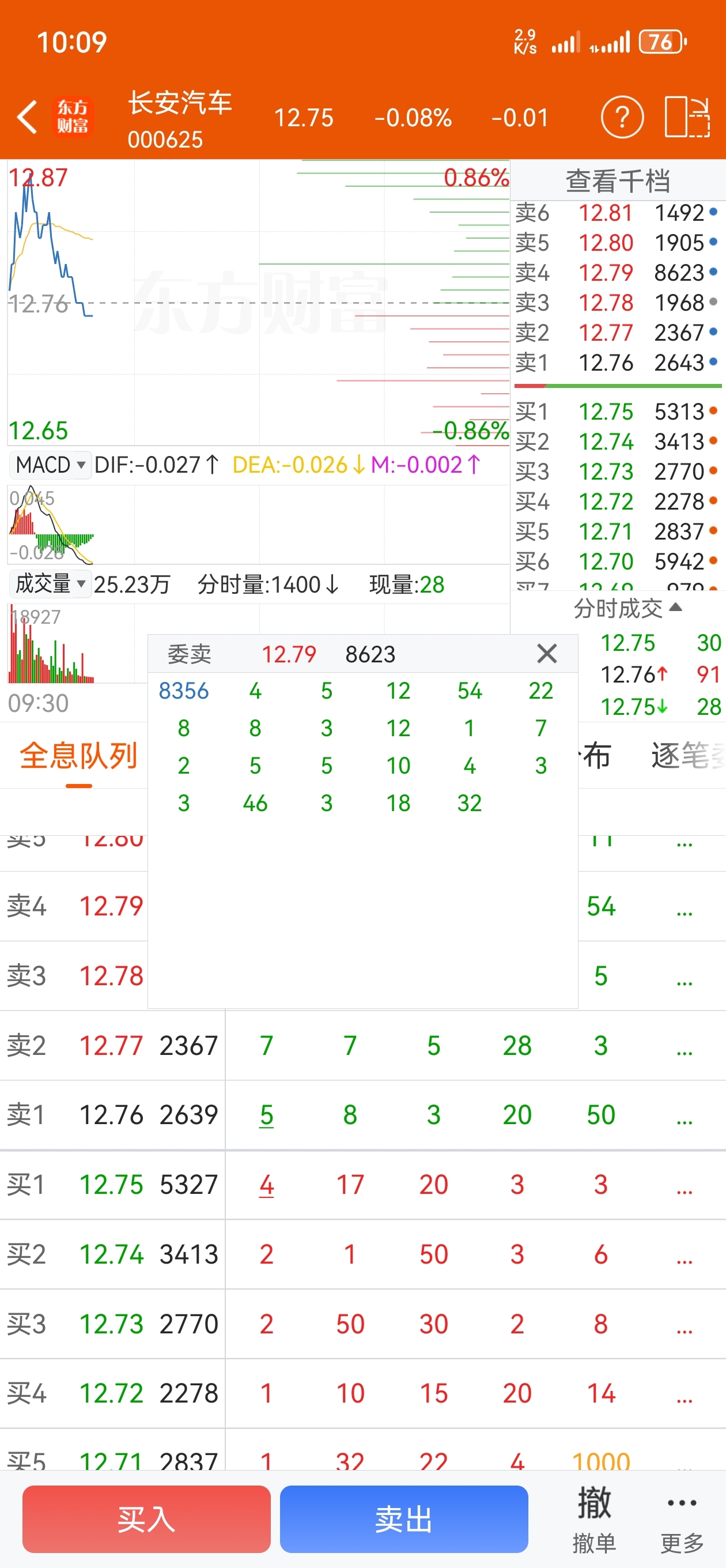Tap the 8356 order in the 委卖 popup
Screen dimensions: 726x1568
[184, 691]
